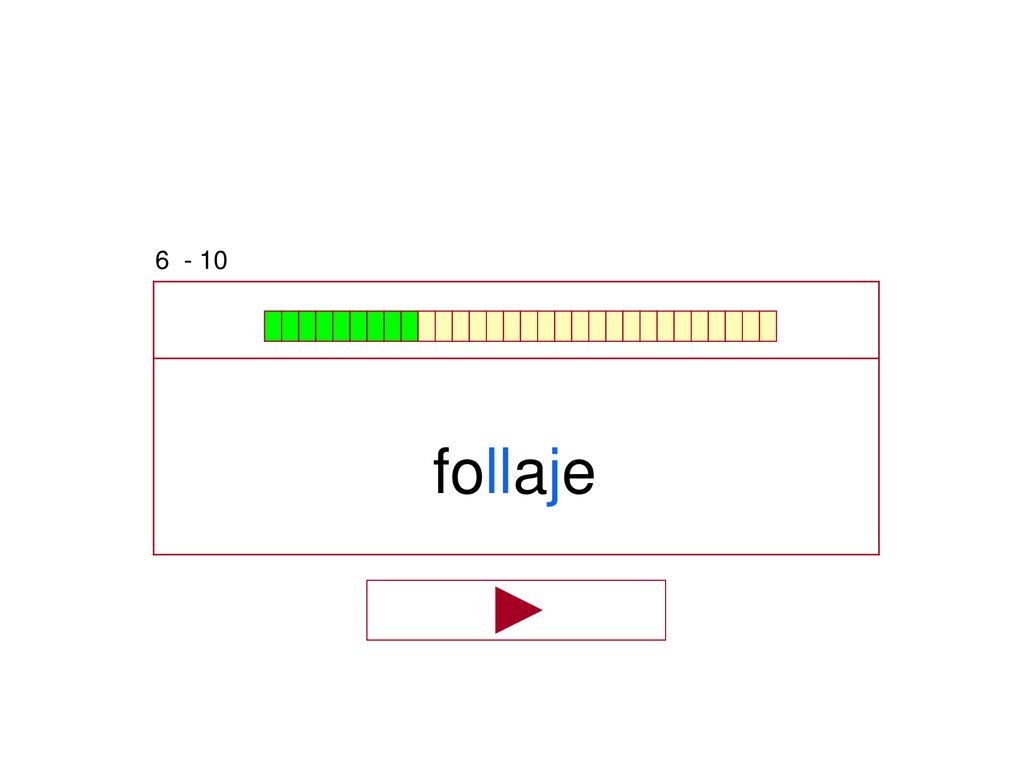Click the first cream-colored progress segment
Screen dimensions: 1024x768
coord(426,326)
